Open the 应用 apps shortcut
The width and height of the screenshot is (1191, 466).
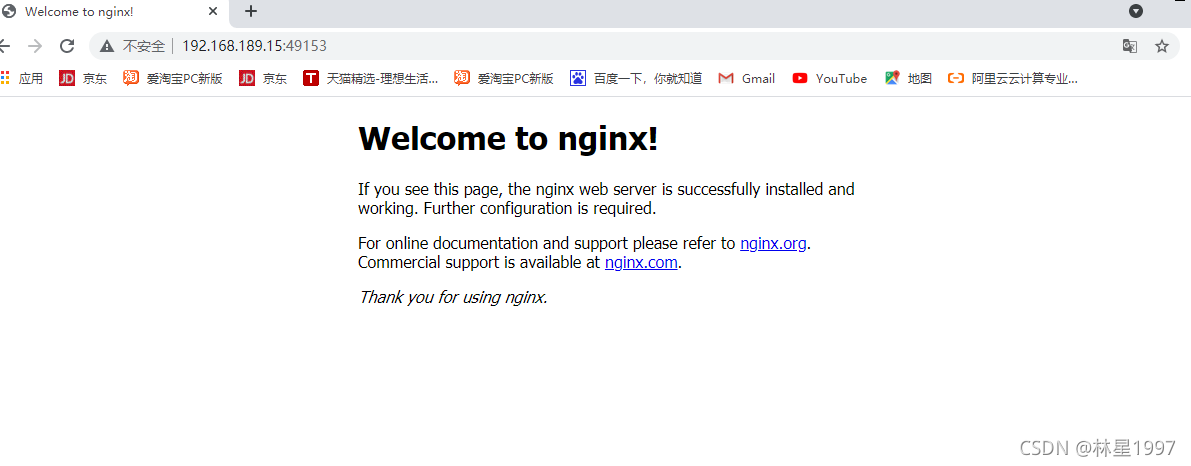(22, 78)
